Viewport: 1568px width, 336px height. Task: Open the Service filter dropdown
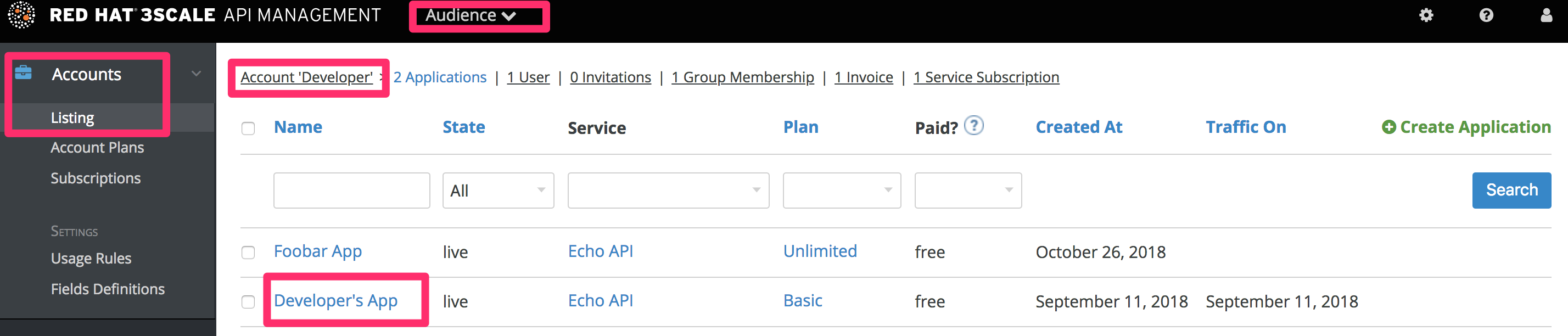point(668,191)
